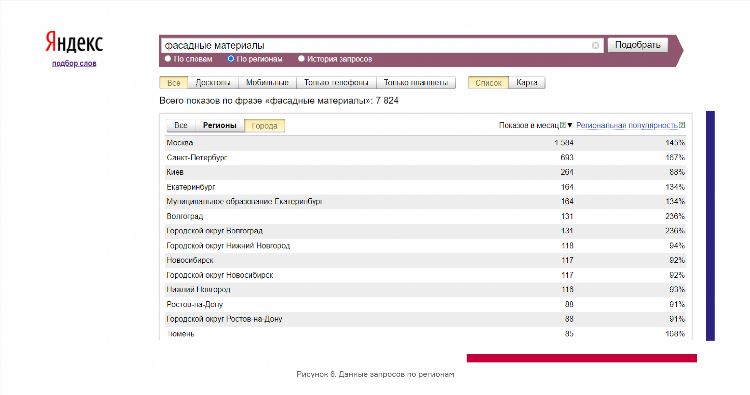Open help icon next to Региональная популярность
Viewport: 750px width, 395px height.
pos(682,125)
